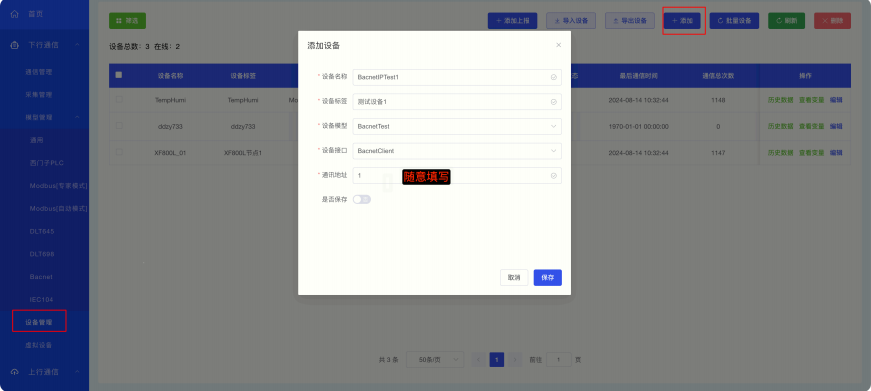Focus the 通讯地址 input field

(x=457, y=175)
